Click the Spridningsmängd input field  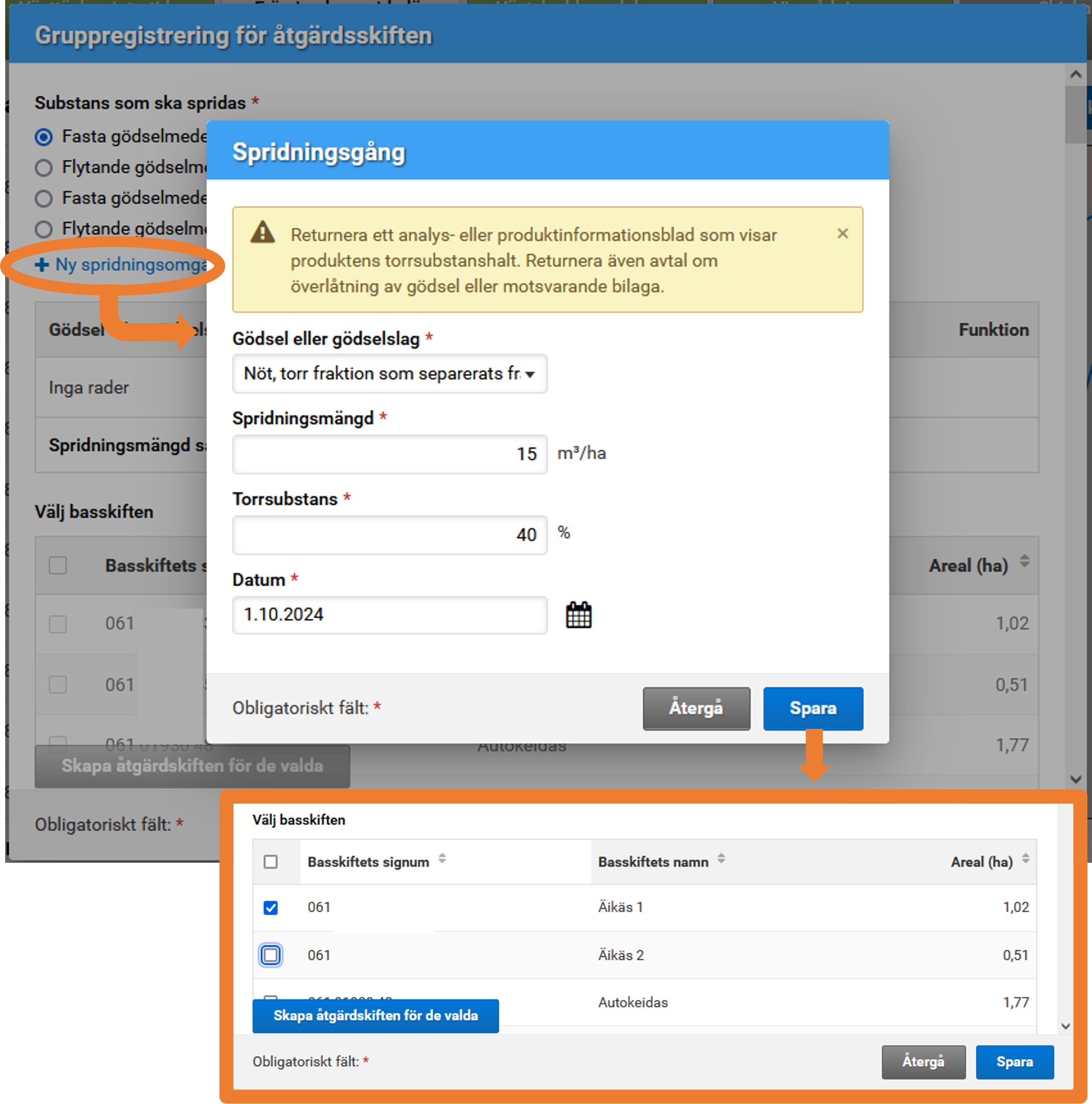point(389,454)
